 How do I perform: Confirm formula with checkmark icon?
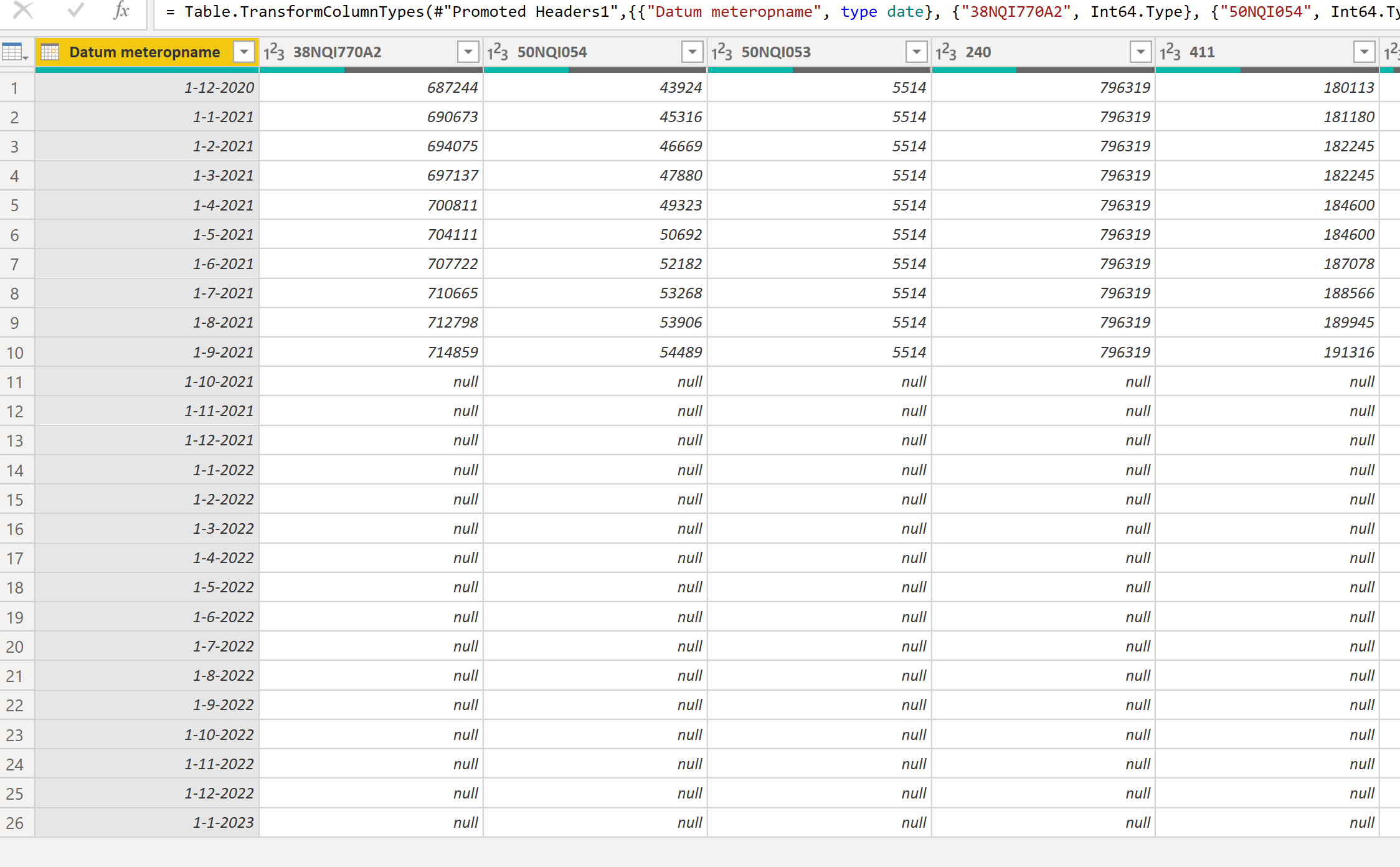(75, 10)
